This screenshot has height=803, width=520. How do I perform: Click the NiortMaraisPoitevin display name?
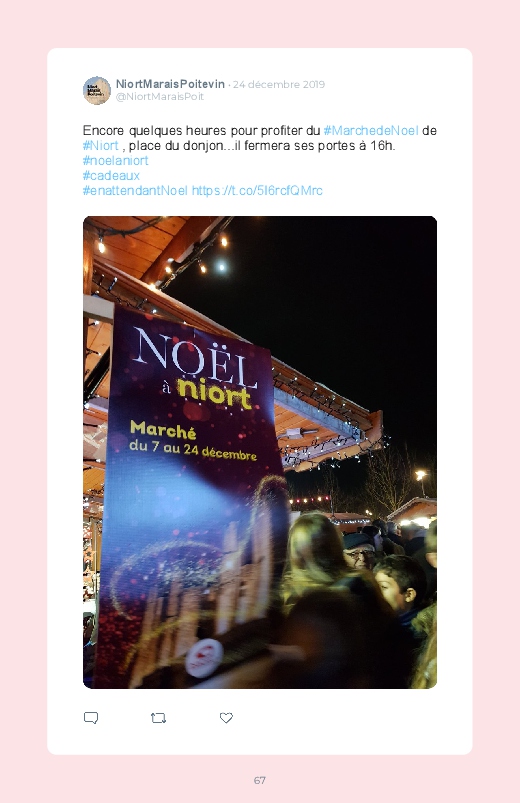pyautogui.click(x=170, y=84)
